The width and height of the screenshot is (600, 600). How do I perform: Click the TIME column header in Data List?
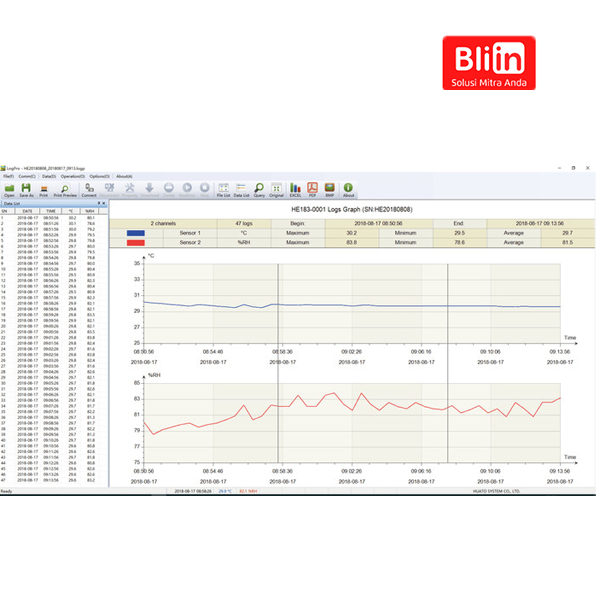click(x=49, y=211)
